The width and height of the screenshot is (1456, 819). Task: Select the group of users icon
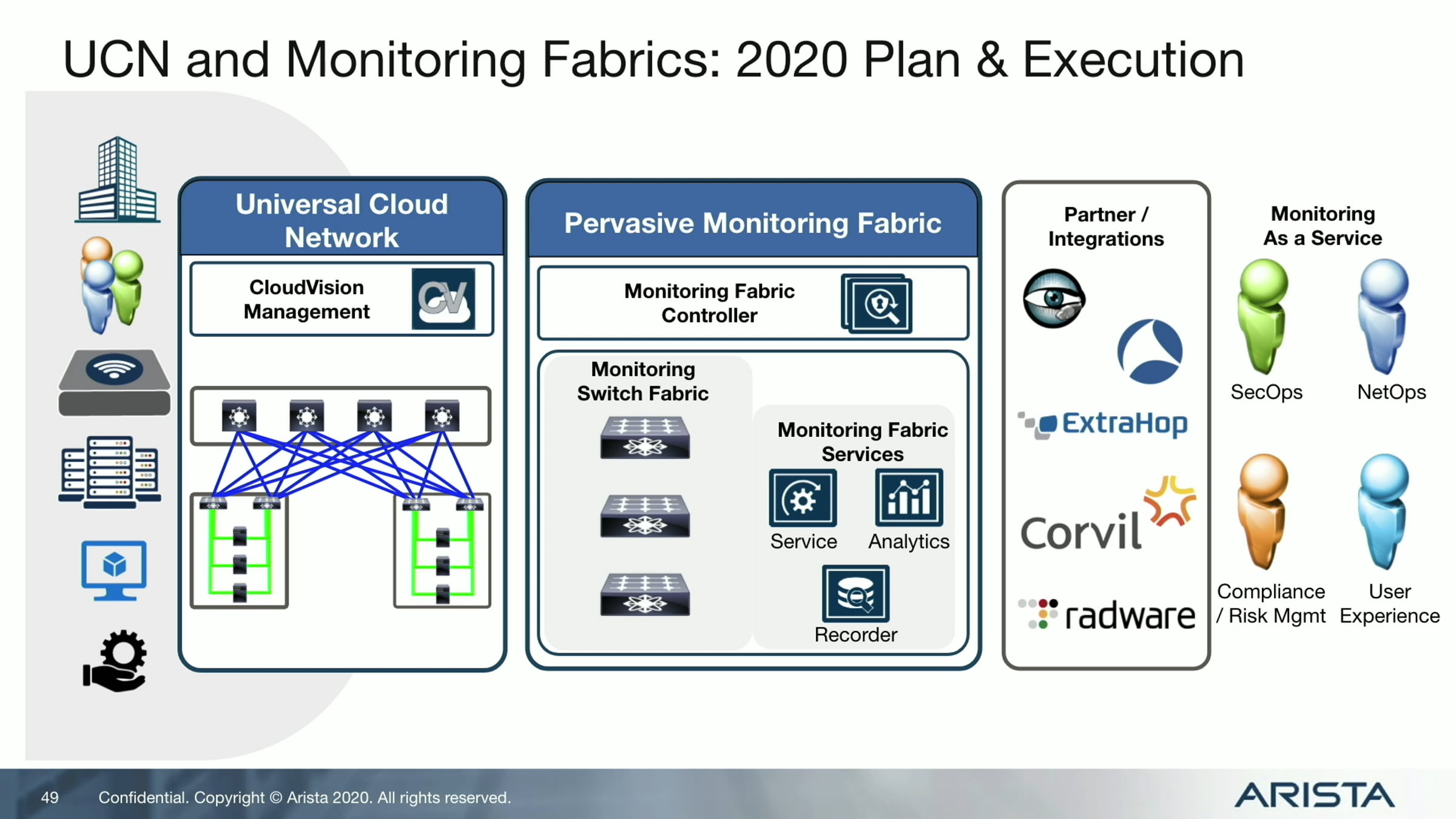click(x=113, y=285)
